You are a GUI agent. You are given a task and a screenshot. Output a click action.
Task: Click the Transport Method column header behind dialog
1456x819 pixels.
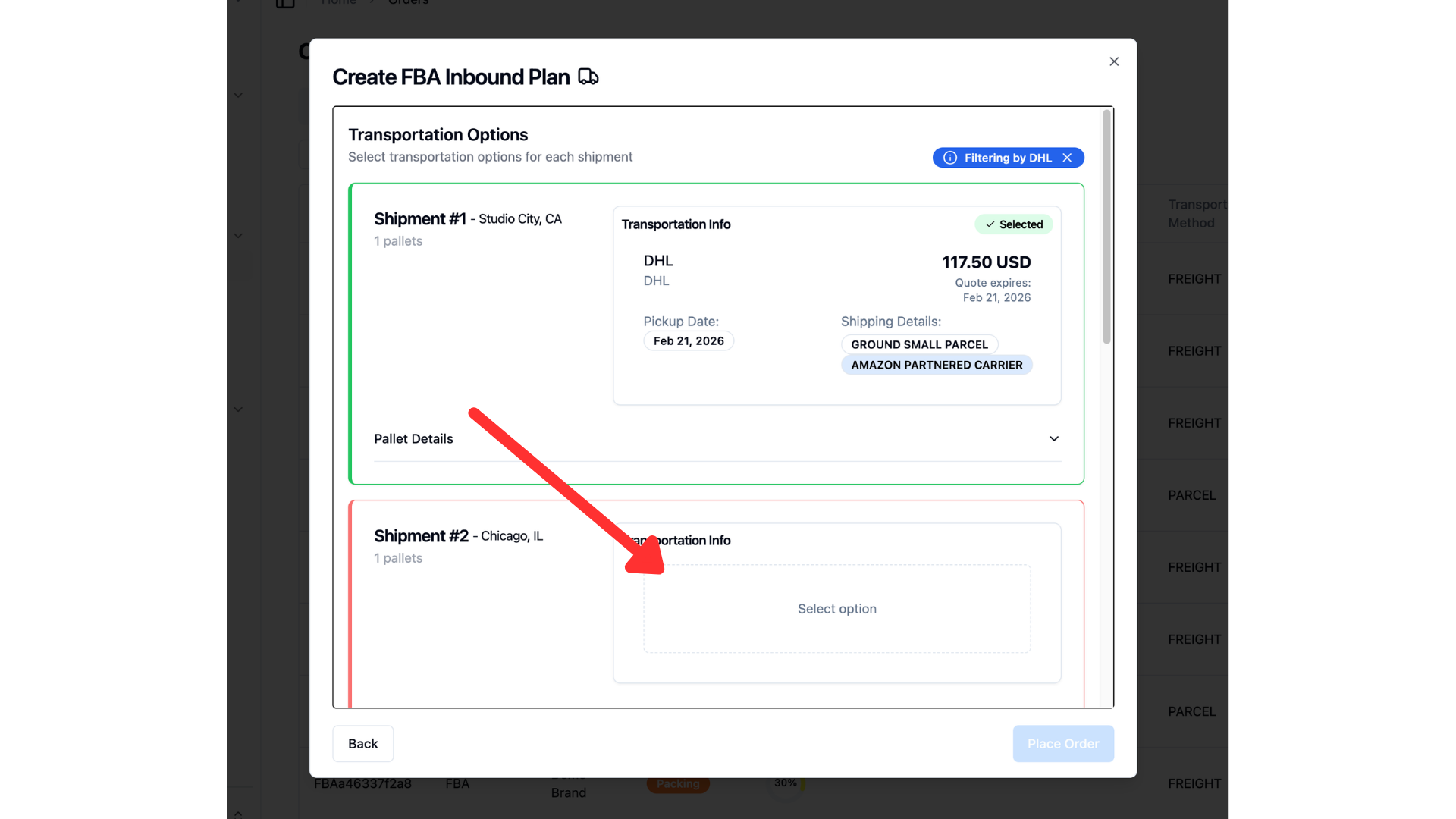pos(1197,214)
